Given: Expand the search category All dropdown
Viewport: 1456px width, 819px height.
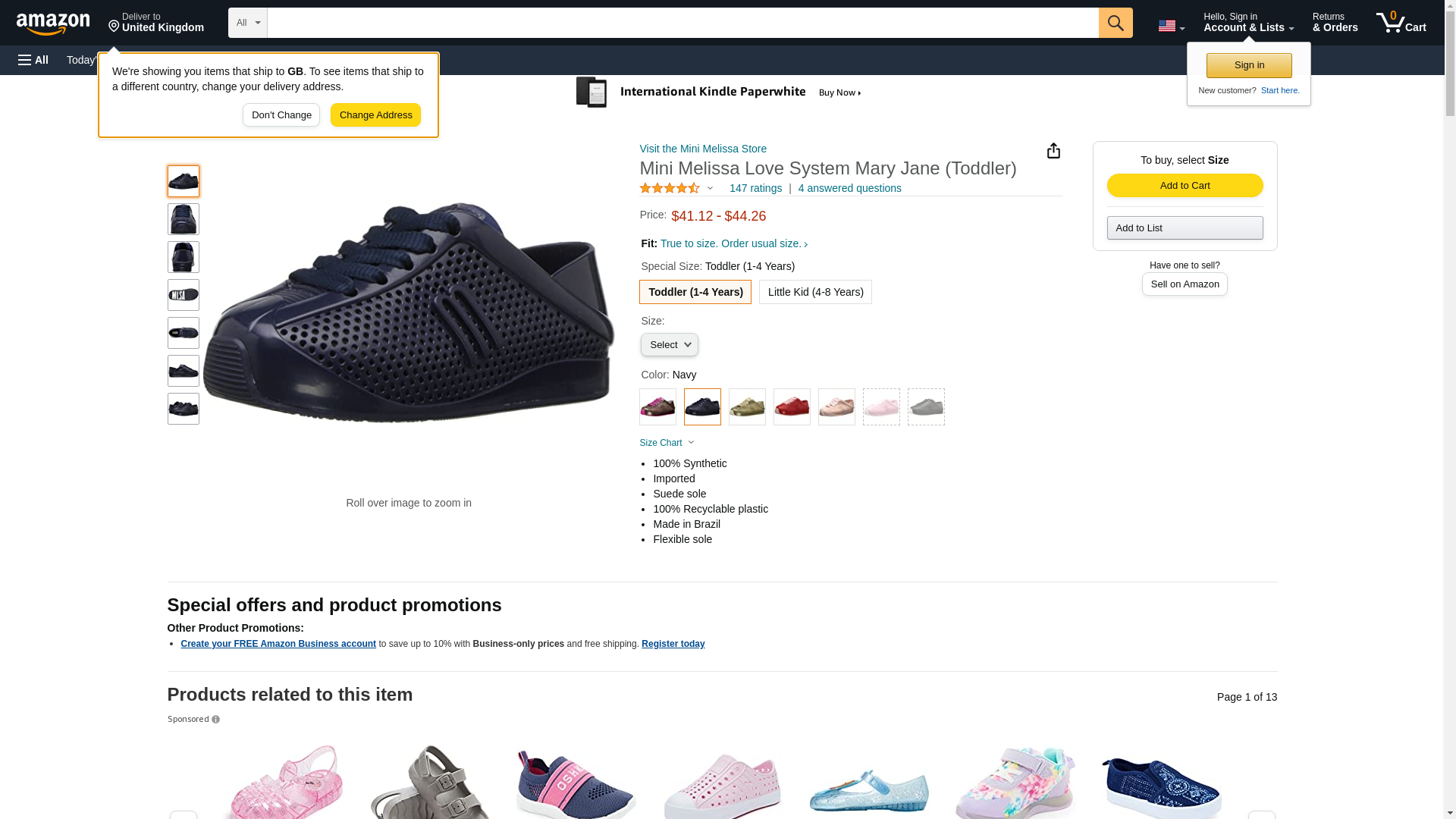Looking at the screenshot, I should (x=247, y=23).
